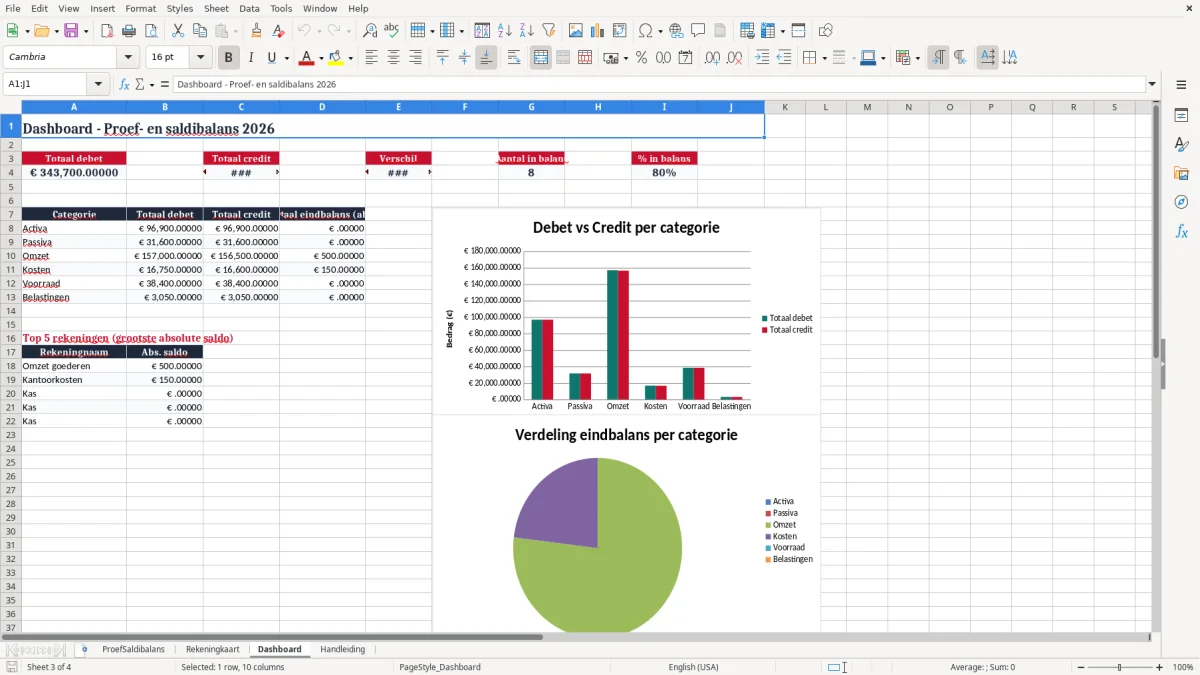
Task: Insert a comment
Action: click(x=698, y=31)
